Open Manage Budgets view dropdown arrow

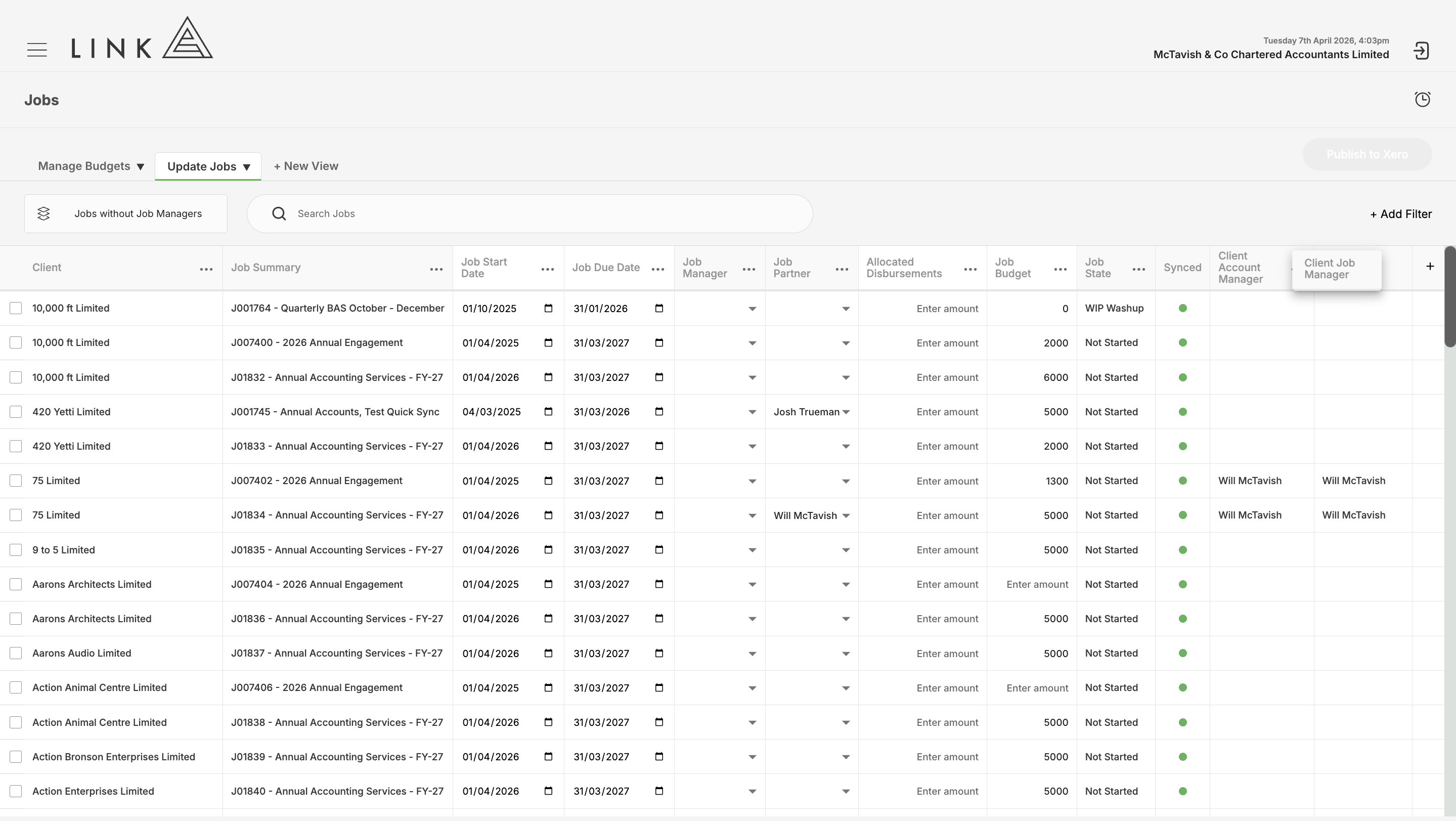[x=140, y=167]
